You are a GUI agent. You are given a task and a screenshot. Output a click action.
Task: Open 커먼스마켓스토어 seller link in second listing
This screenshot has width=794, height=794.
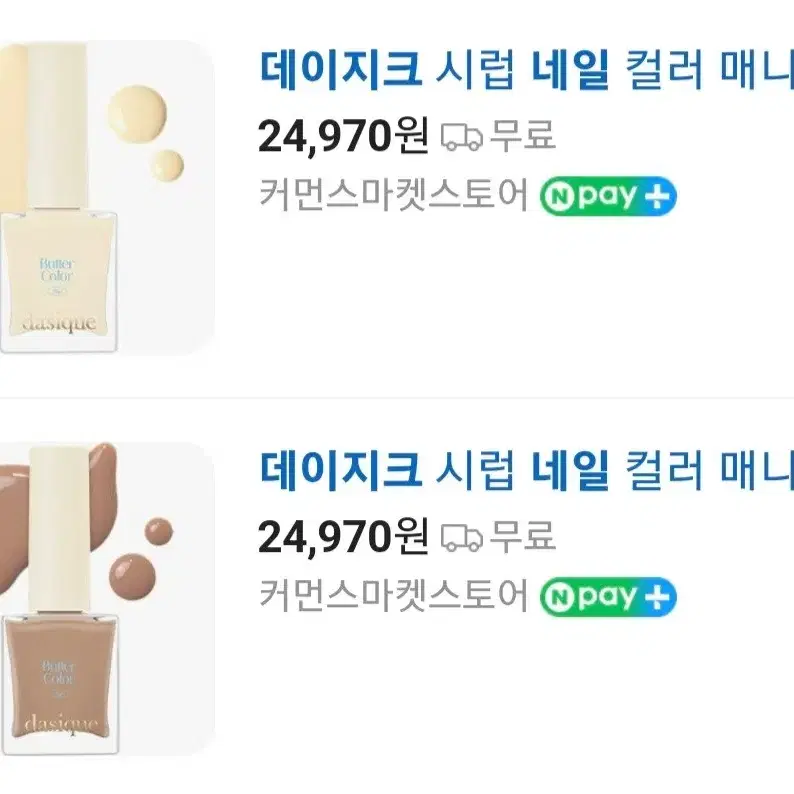coord(394,596)
